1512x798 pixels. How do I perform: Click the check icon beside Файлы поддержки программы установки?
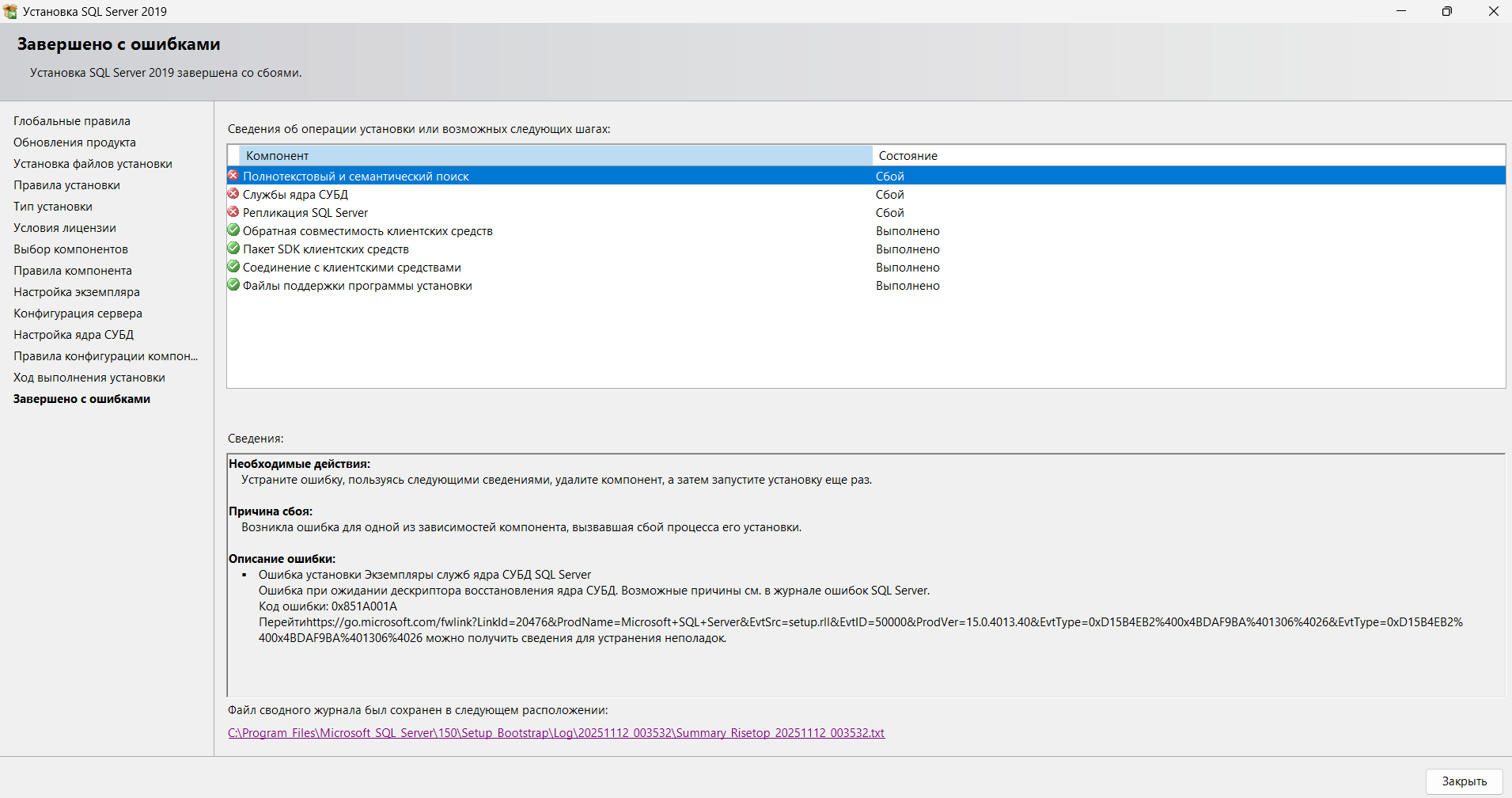coord(233,285)
